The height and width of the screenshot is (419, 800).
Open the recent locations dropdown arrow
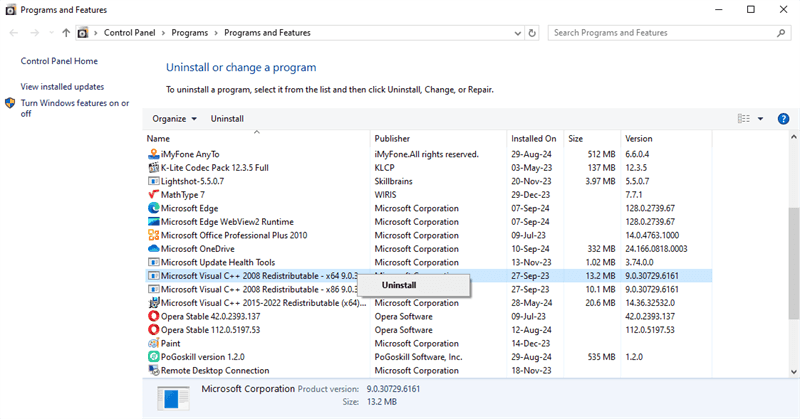tap(51, 33)
